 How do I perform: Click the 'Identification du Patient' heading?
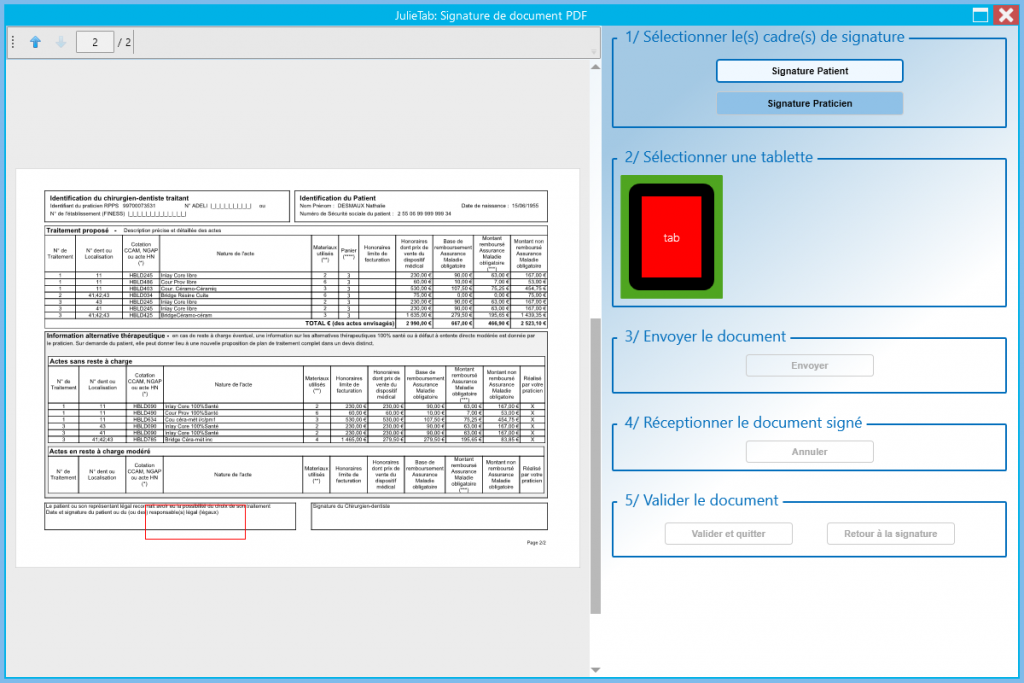tap(337, 198)
